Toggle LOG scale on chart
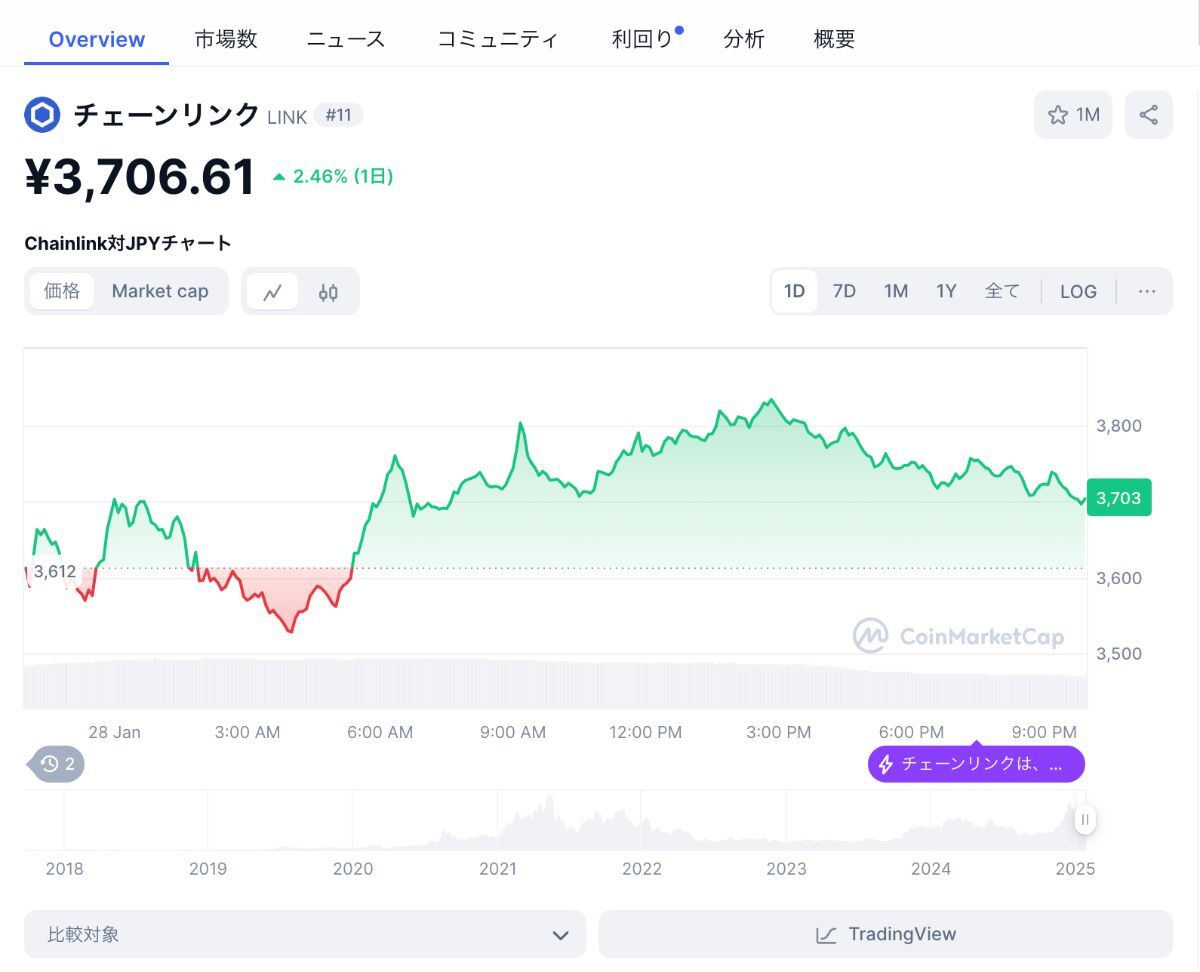 (1078, 292)
